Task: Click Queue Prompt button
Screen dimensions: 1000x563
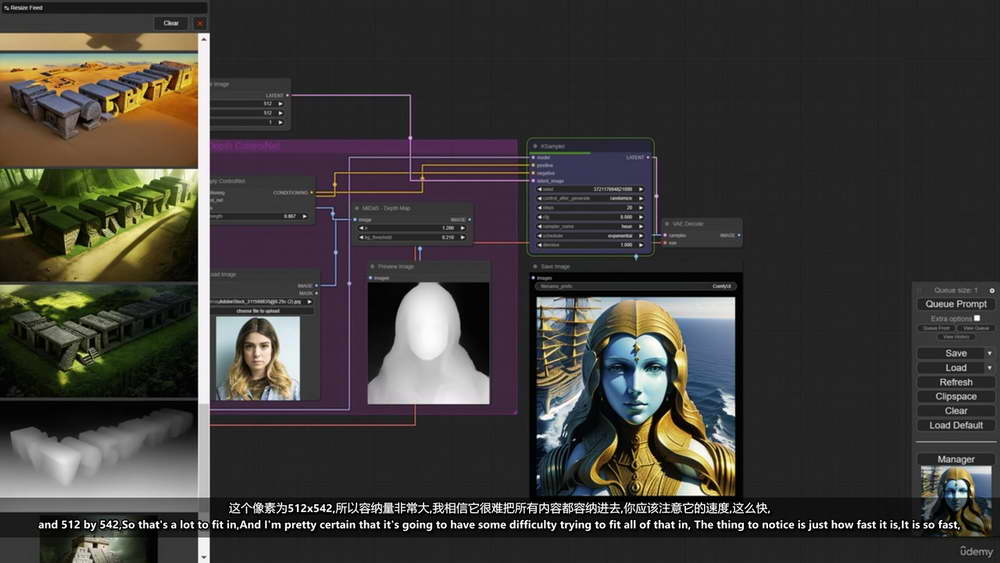Action: [955, 304]
